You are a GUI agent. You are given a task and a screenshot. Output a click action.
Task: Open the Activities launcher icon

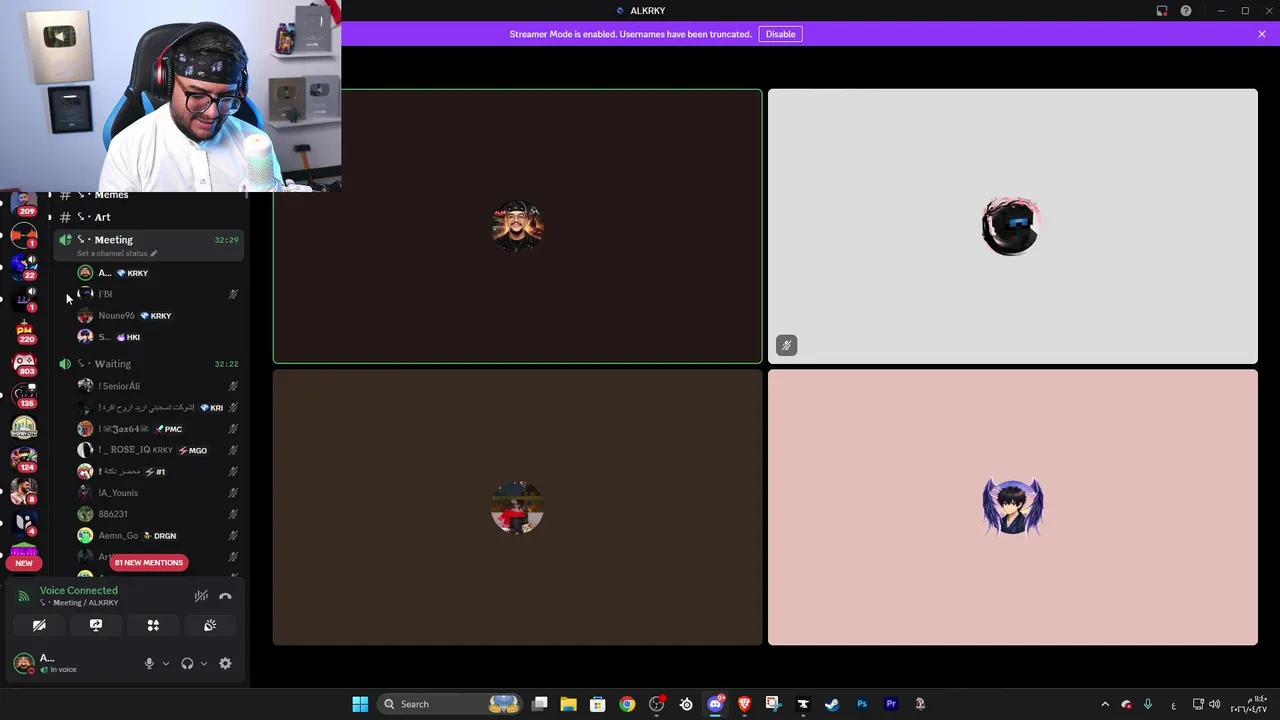click(x=153, y=625)
